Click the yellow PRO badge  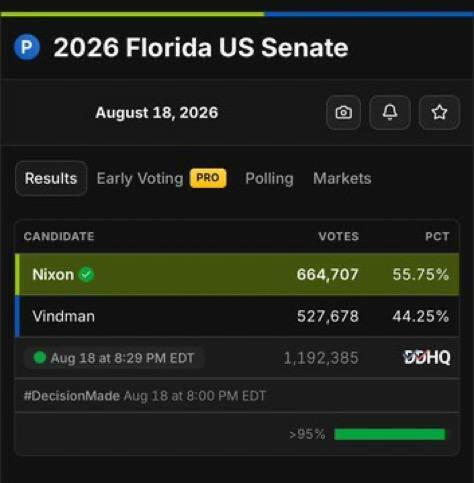(x=208, y=178)
